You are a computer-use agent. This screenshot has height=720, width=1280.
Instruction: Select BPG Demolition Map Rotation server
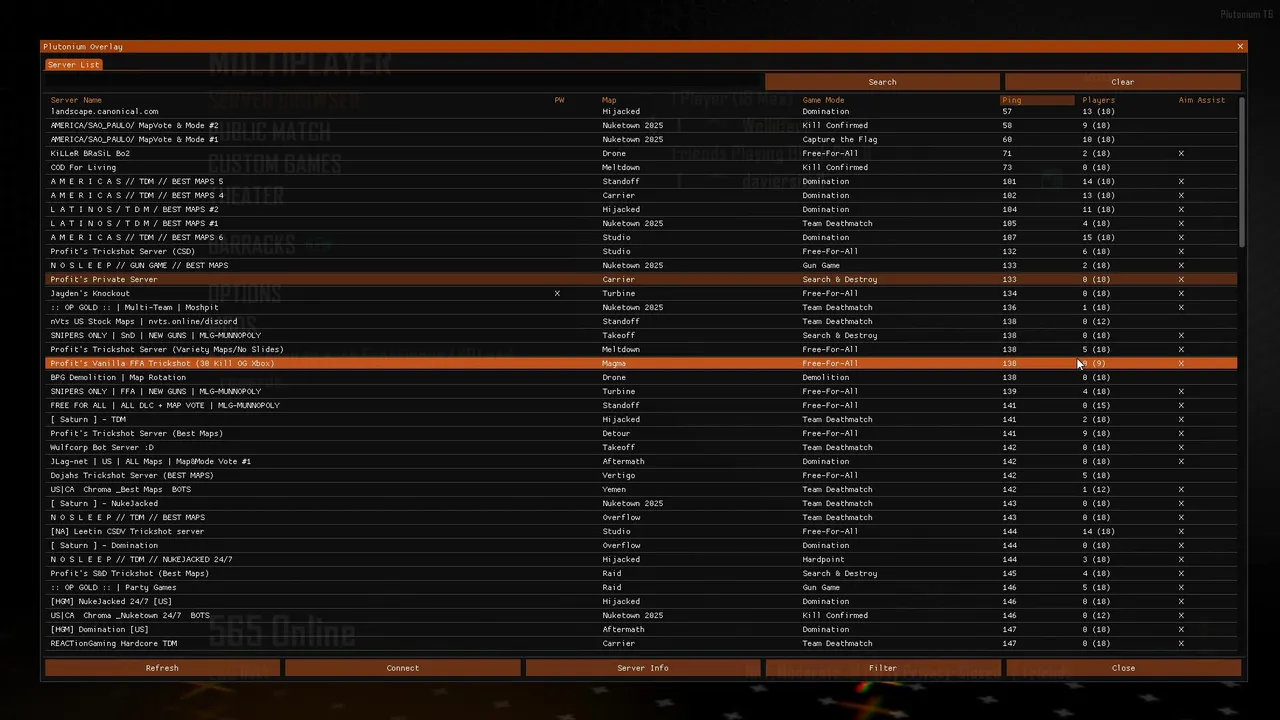pyautogui.click(x=641, y=377)
